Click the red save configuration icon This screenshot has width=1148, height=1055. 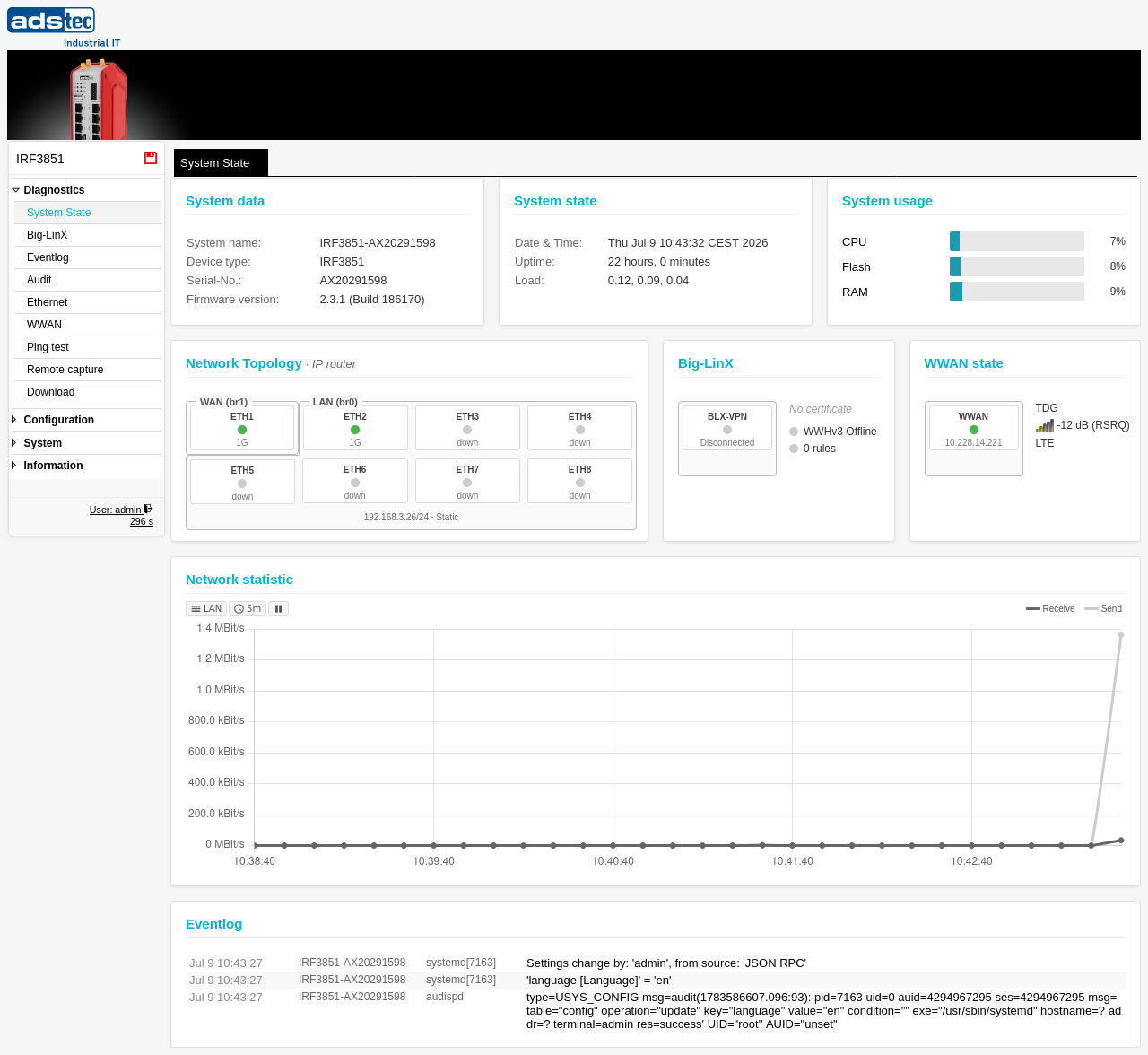point(151,158)
